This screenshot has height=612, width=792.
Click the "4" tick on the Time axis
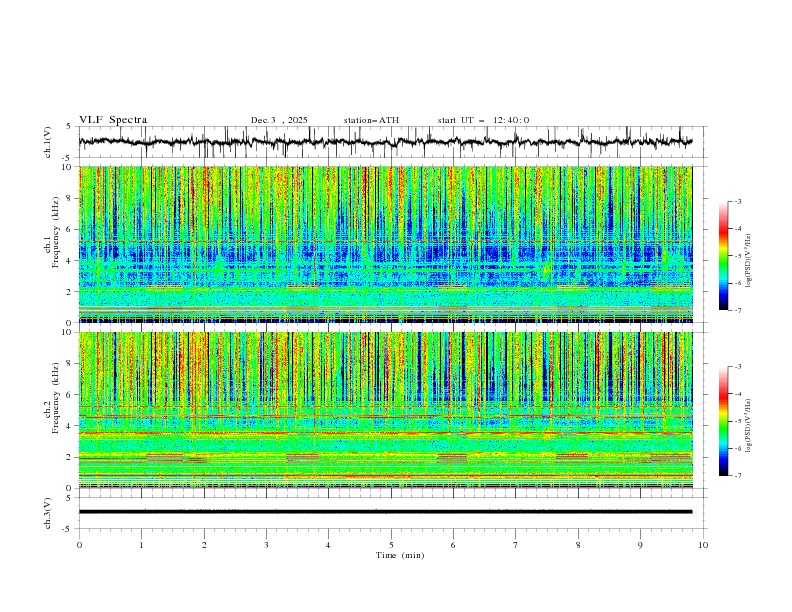[x=328, y=545]
